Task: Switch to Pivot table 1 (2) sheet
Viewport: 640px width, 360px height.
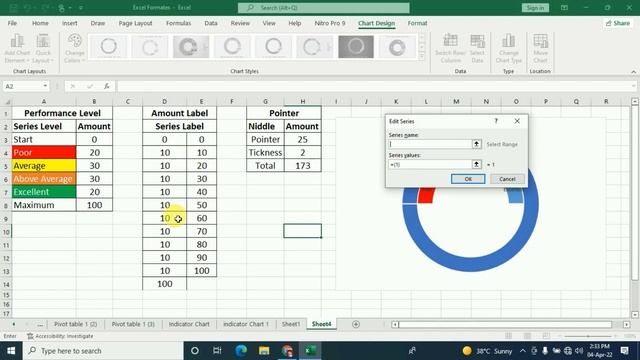Action: [x=75, y=324]
